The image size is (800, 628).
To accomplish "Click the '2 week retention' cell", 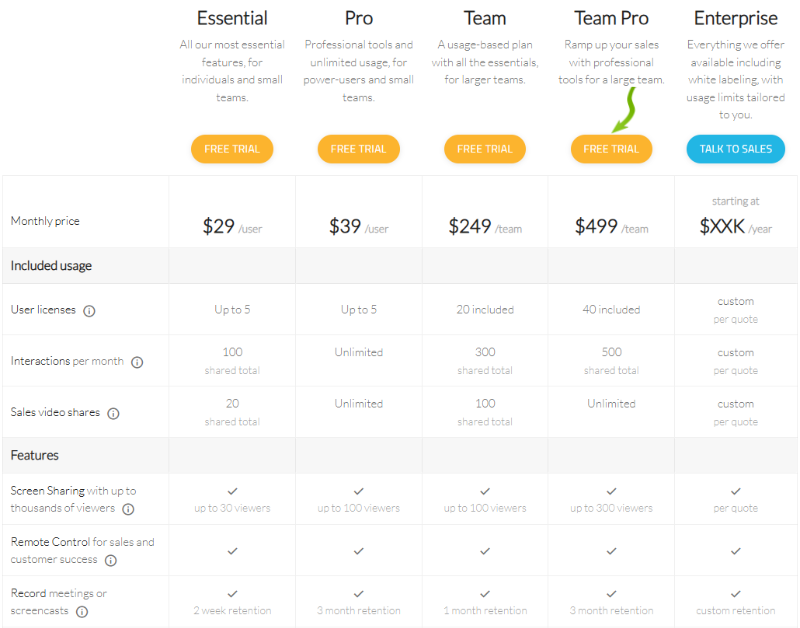I will pos(232,610).
